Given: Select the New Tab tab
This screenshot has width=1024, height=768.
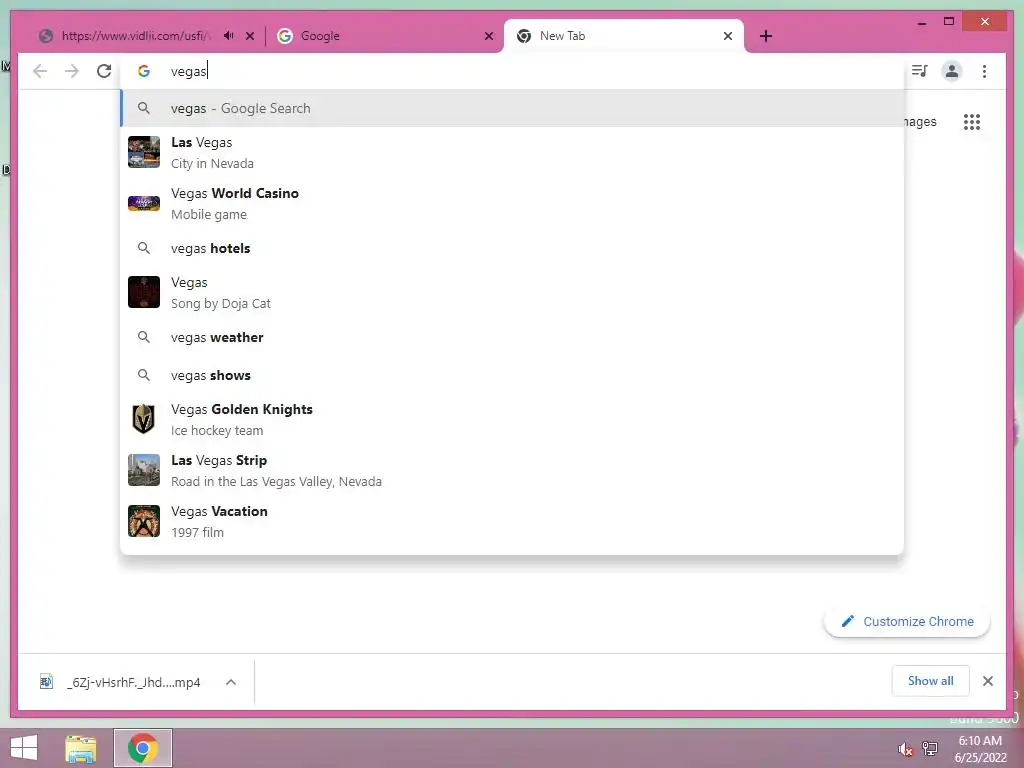Looking at the screenshot, I should (623, 36).
